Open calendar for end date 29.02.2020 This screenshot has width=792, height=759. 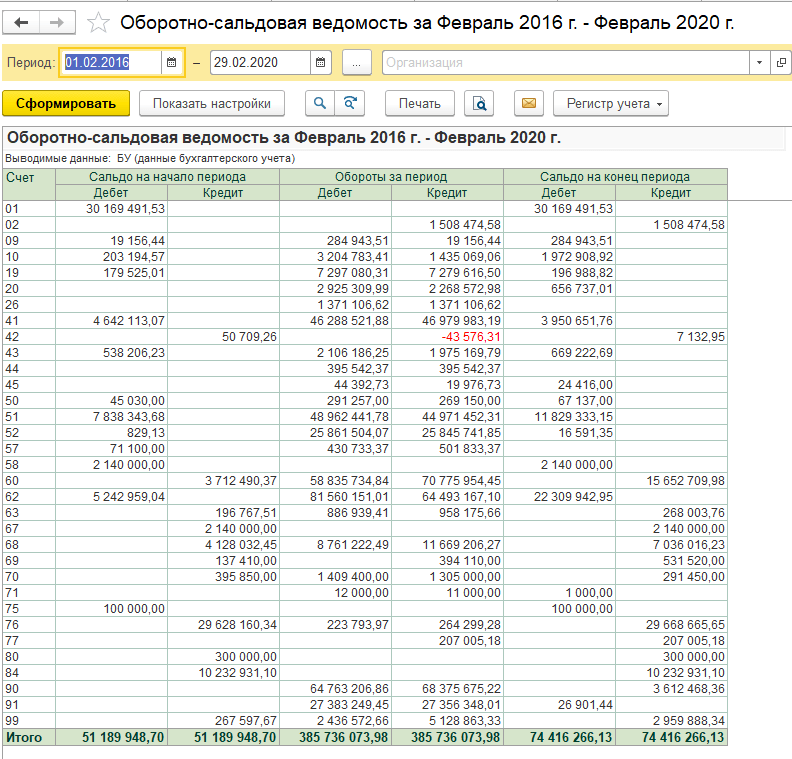[320, 63]
